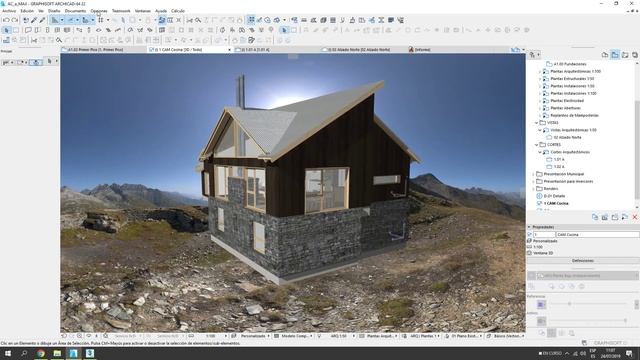This screenshot has height=360, width=640.
Task: Adjust the Activo slider
Action: pos(625,321)
